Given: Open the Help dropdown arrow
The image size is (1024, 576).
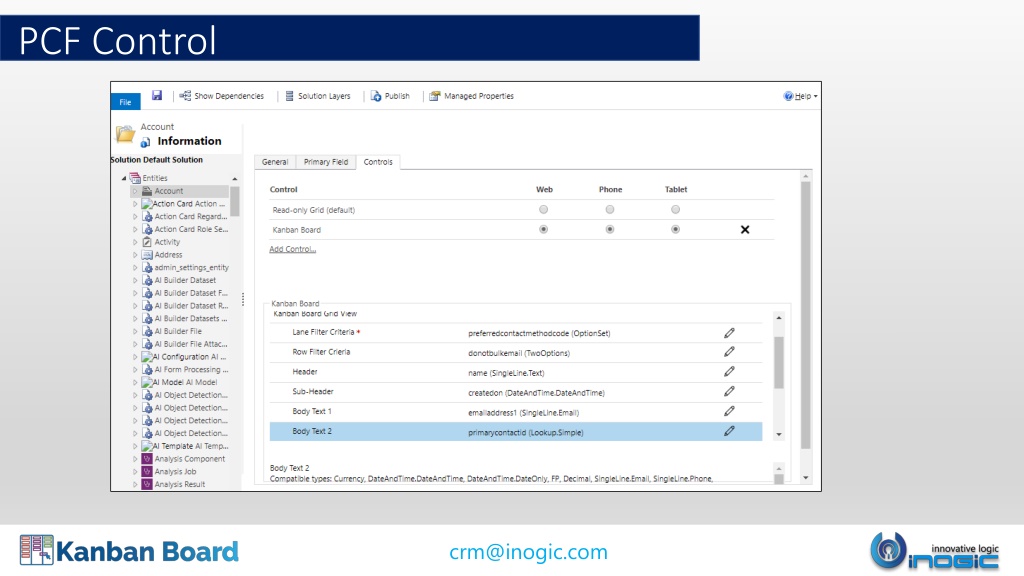Looking at the screenshot, I should click(x=815, y=97).
